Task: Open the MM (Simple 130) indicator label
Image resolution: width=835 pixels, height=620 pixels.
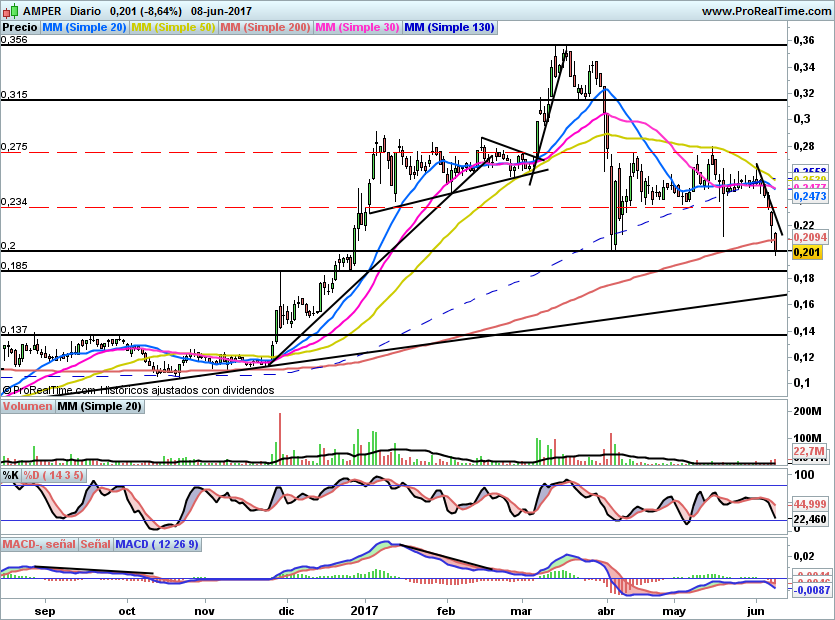Action: (449, 28)
